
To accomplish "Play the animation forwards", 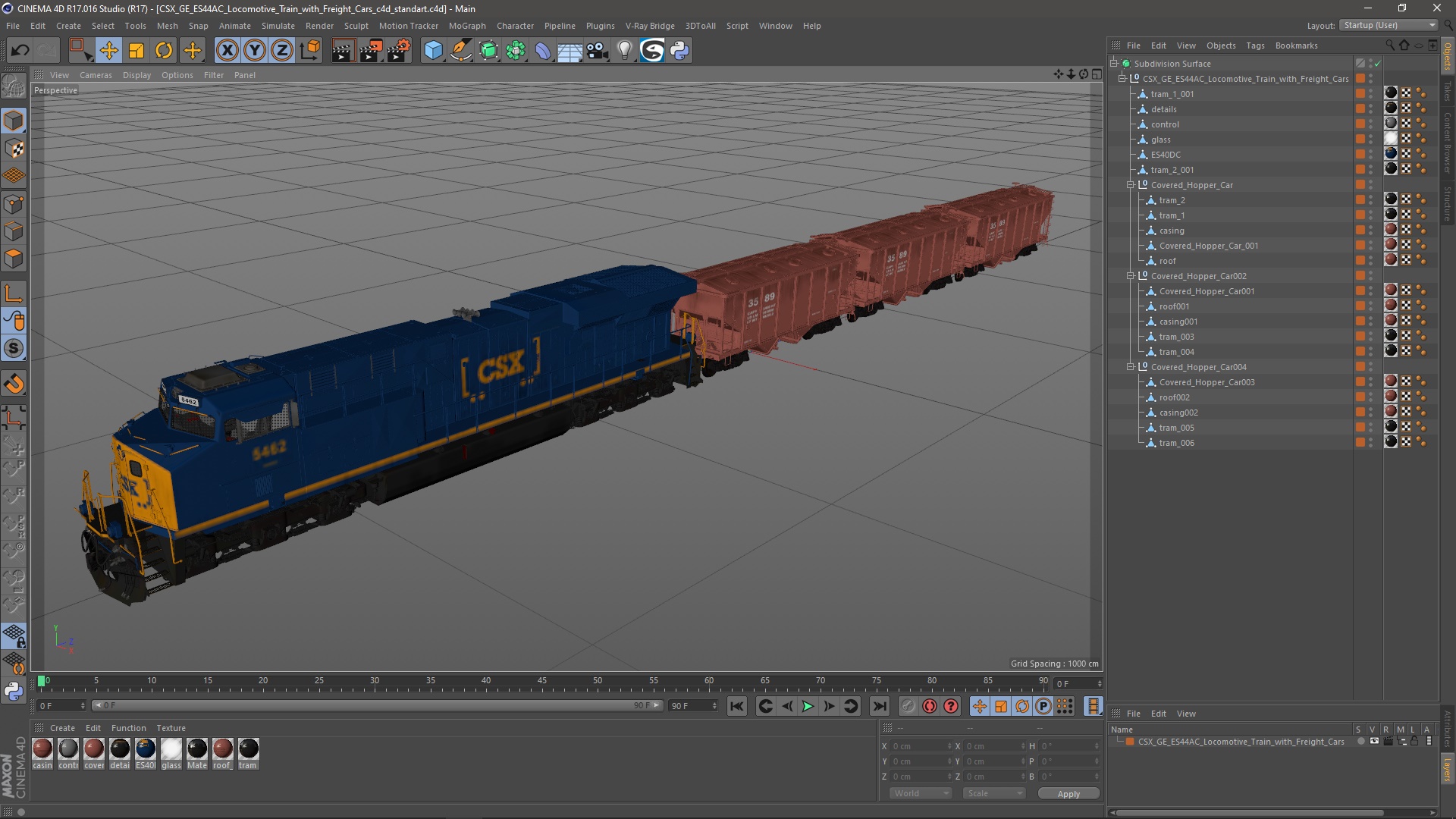I will (808, 706).
